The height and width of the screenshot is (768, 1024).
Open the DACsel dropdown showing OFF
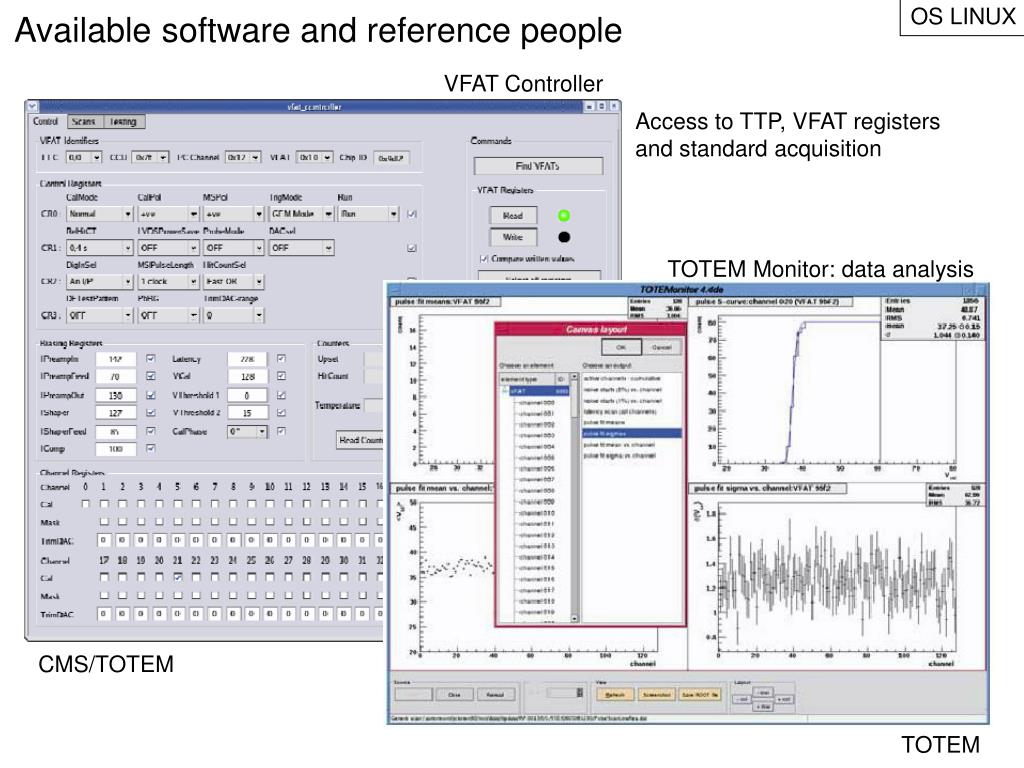pyautogui.click(x=301, y=248)
